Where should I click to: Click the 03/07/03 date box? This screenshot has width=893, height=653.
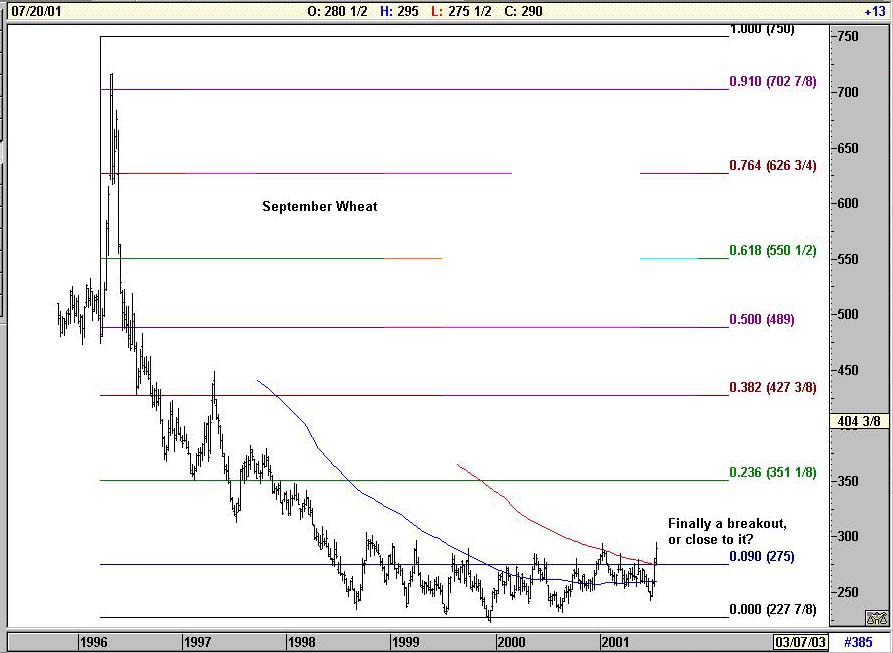[x=800, y=642]
